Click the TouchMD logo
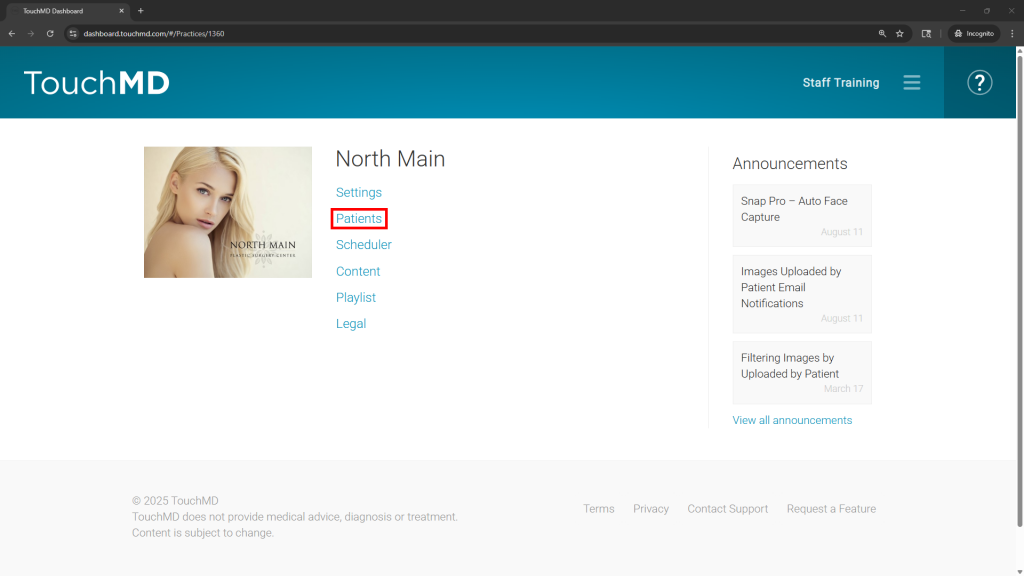 (x=97, y=83)
